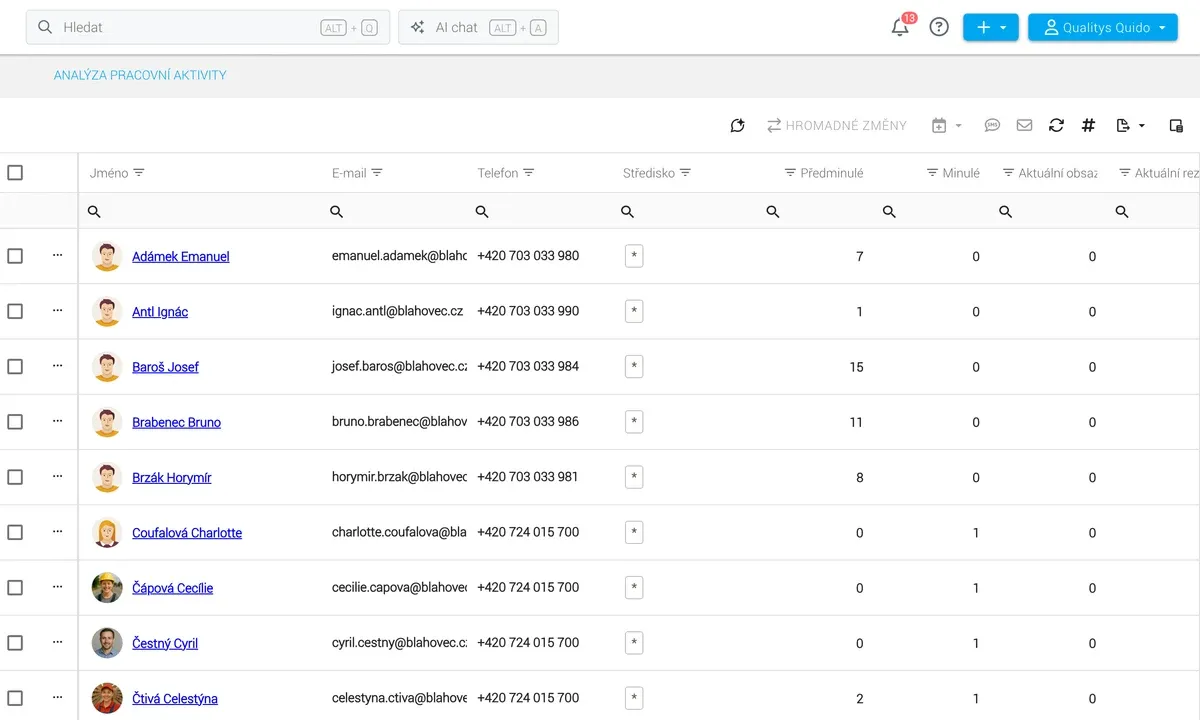Open the help question mark icon

click(x=939, y=27)
